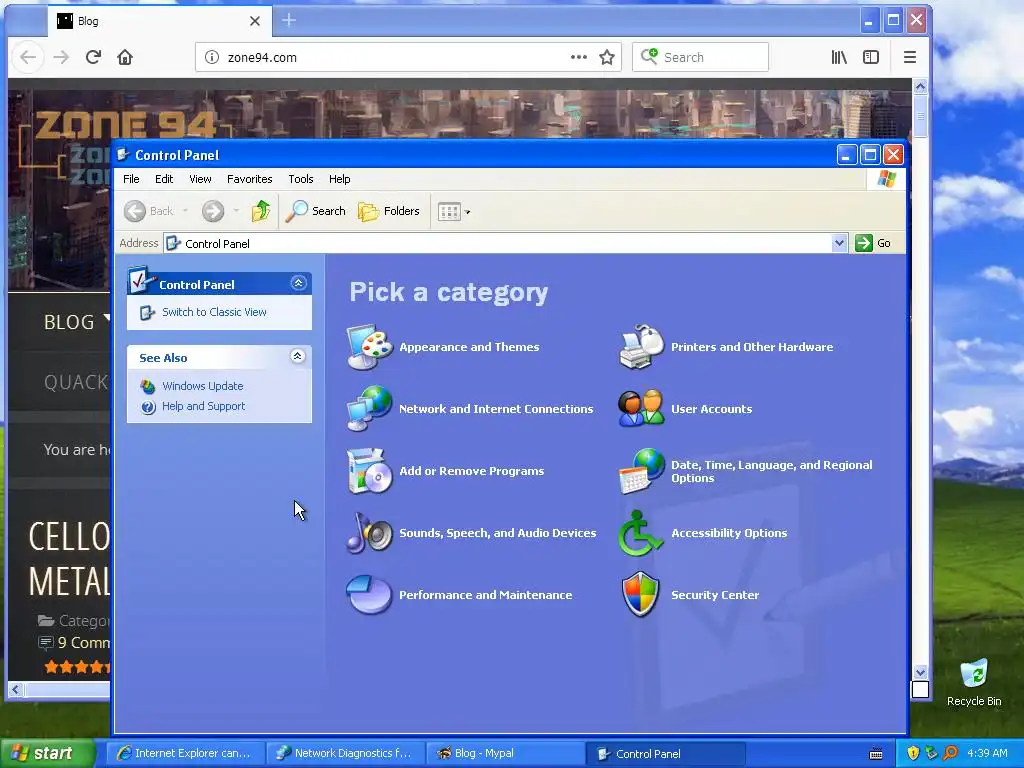Open User Accounts icon
Image resolution: width=1024 pixels, height=768 pixels.
[641, 409]
